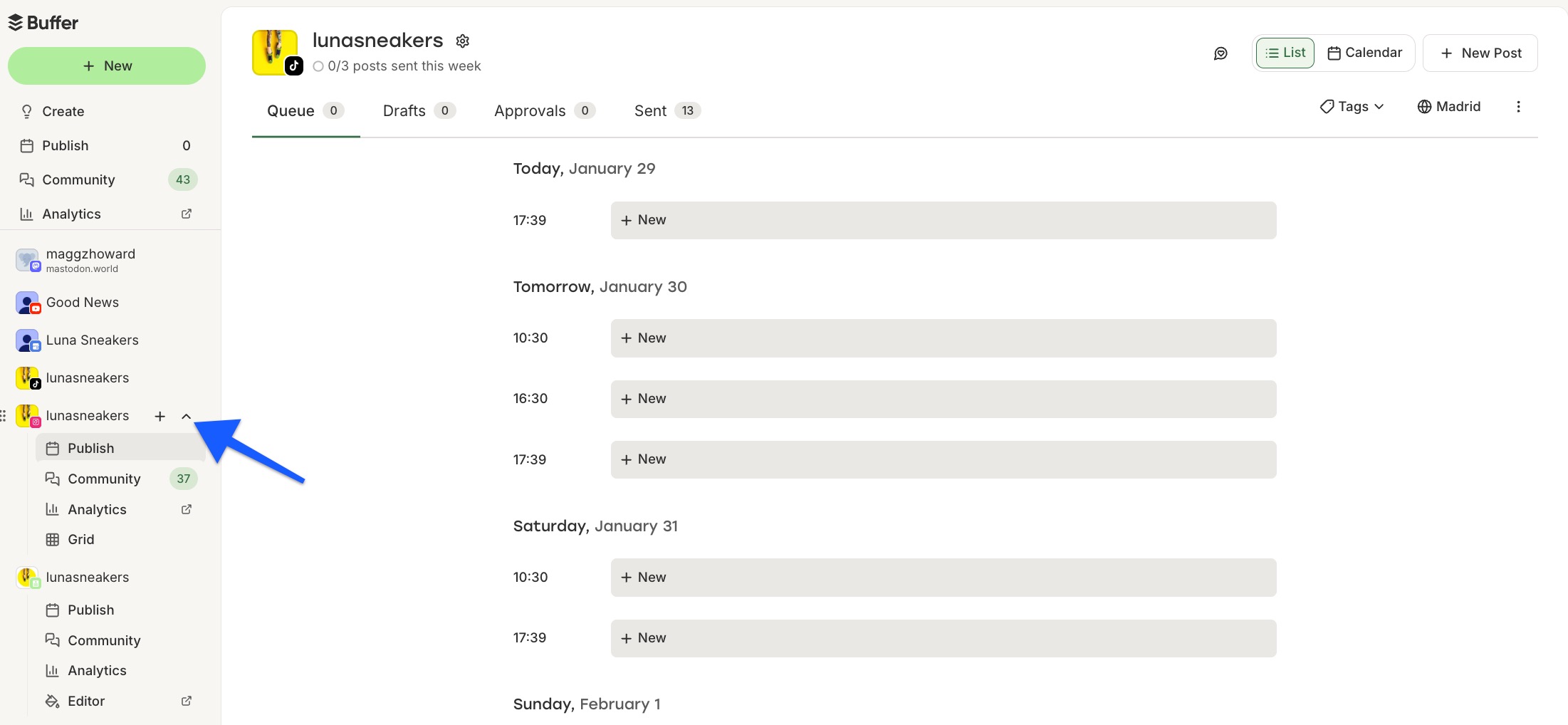This screenshot has width=1568, height=725.
Task: Open the feedback chat bubble icon
Action: (1221, 53)
